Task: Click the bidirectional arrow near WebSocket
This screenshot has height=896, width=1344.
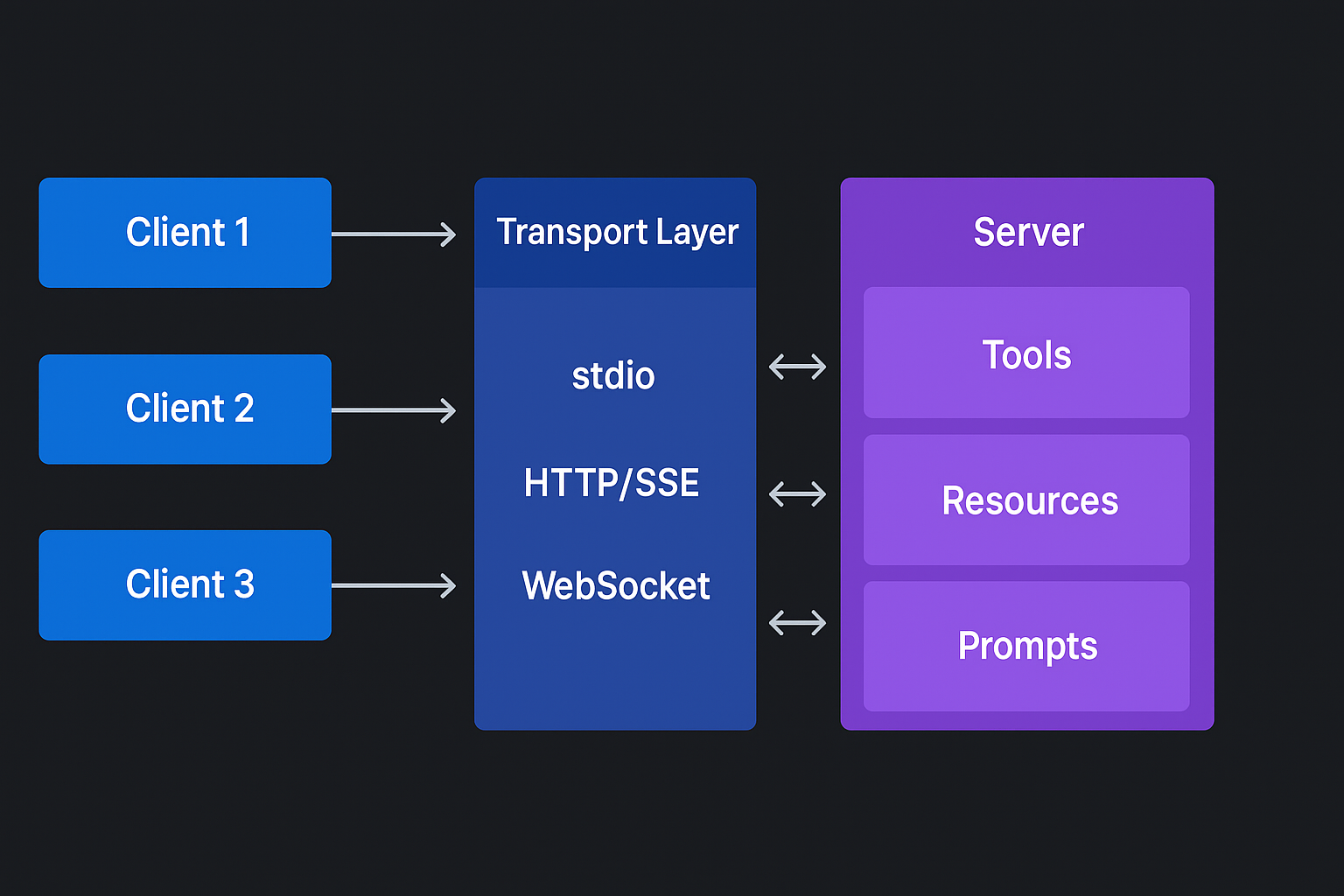Action: pos(797,622)
